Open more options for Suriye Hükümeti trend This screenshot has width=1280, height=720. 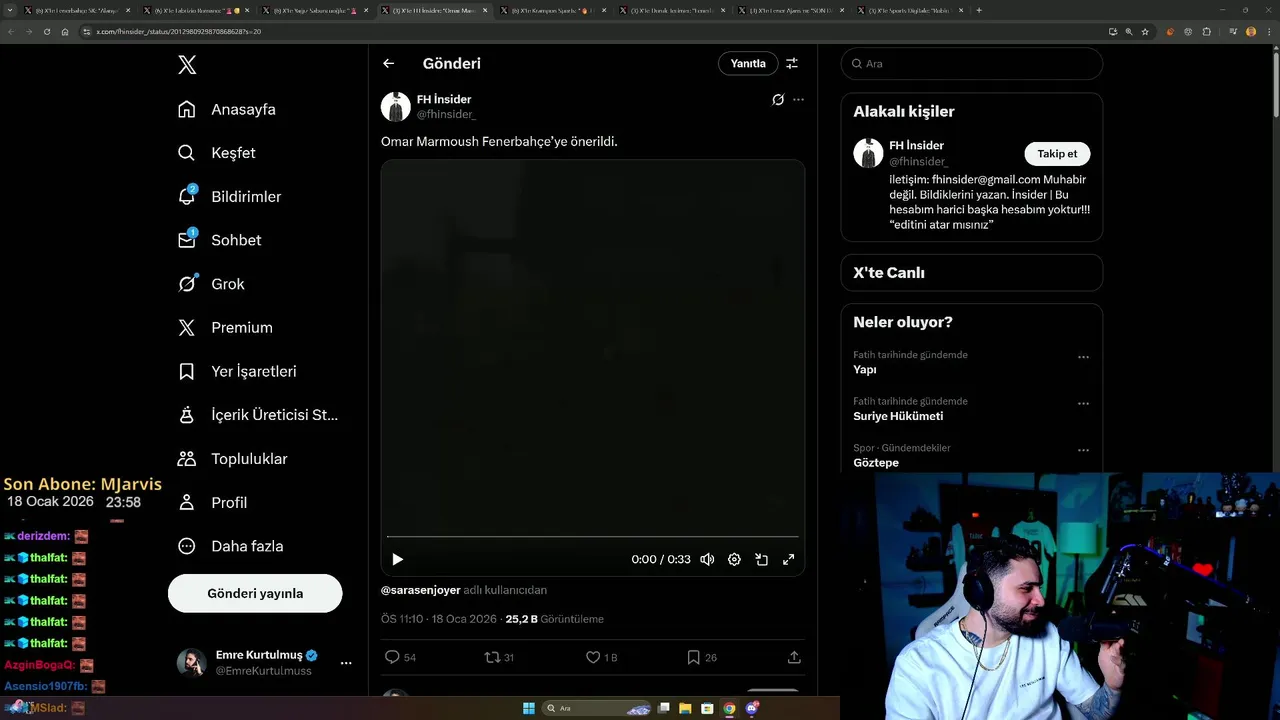[x=1083, y=404]
